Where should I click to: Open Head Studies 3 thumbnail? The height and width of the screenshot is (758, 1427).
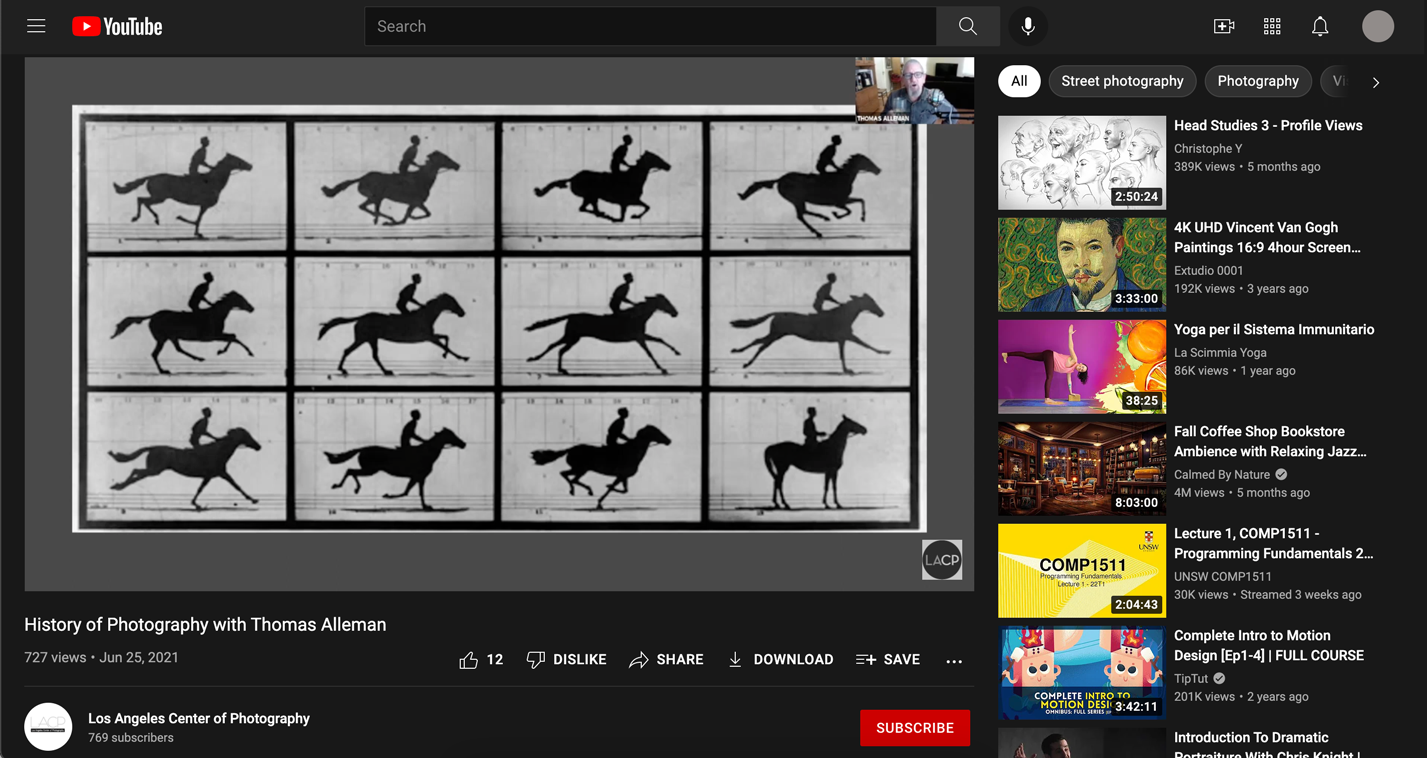click(x=1082, y=162)
